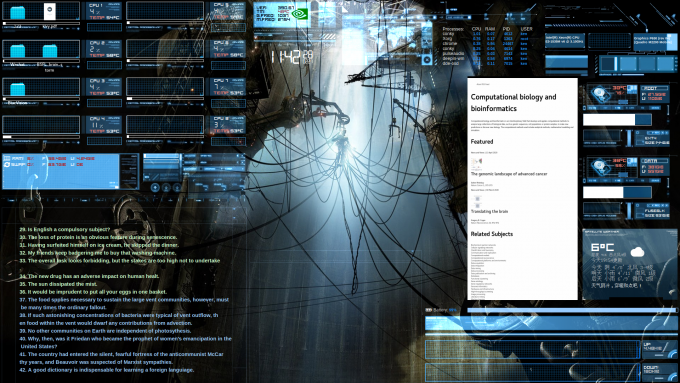680x383 pixels.
Task: Click sentence 35 'The sun dissipated the mist.'
Action: pos(58,284)
